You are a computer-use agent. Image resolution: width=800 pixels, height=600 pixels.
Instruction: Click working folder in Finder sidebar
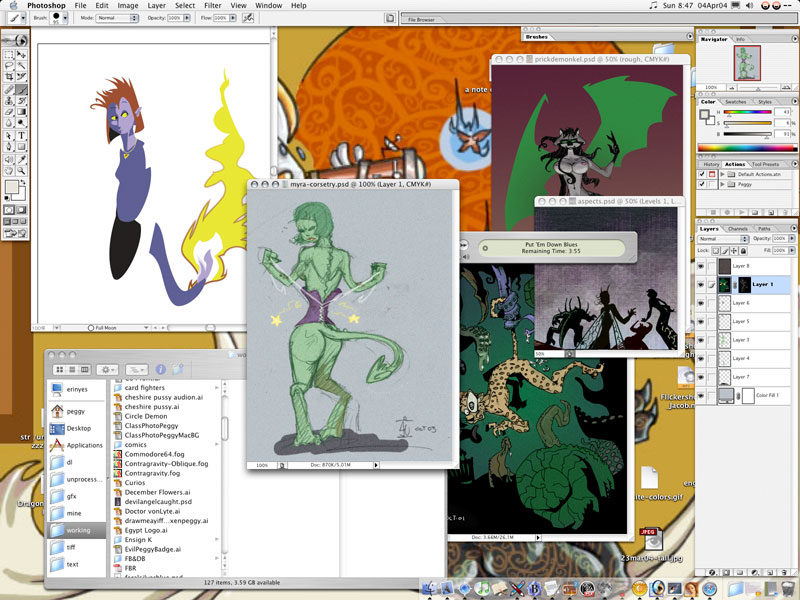tap(78, 530)
